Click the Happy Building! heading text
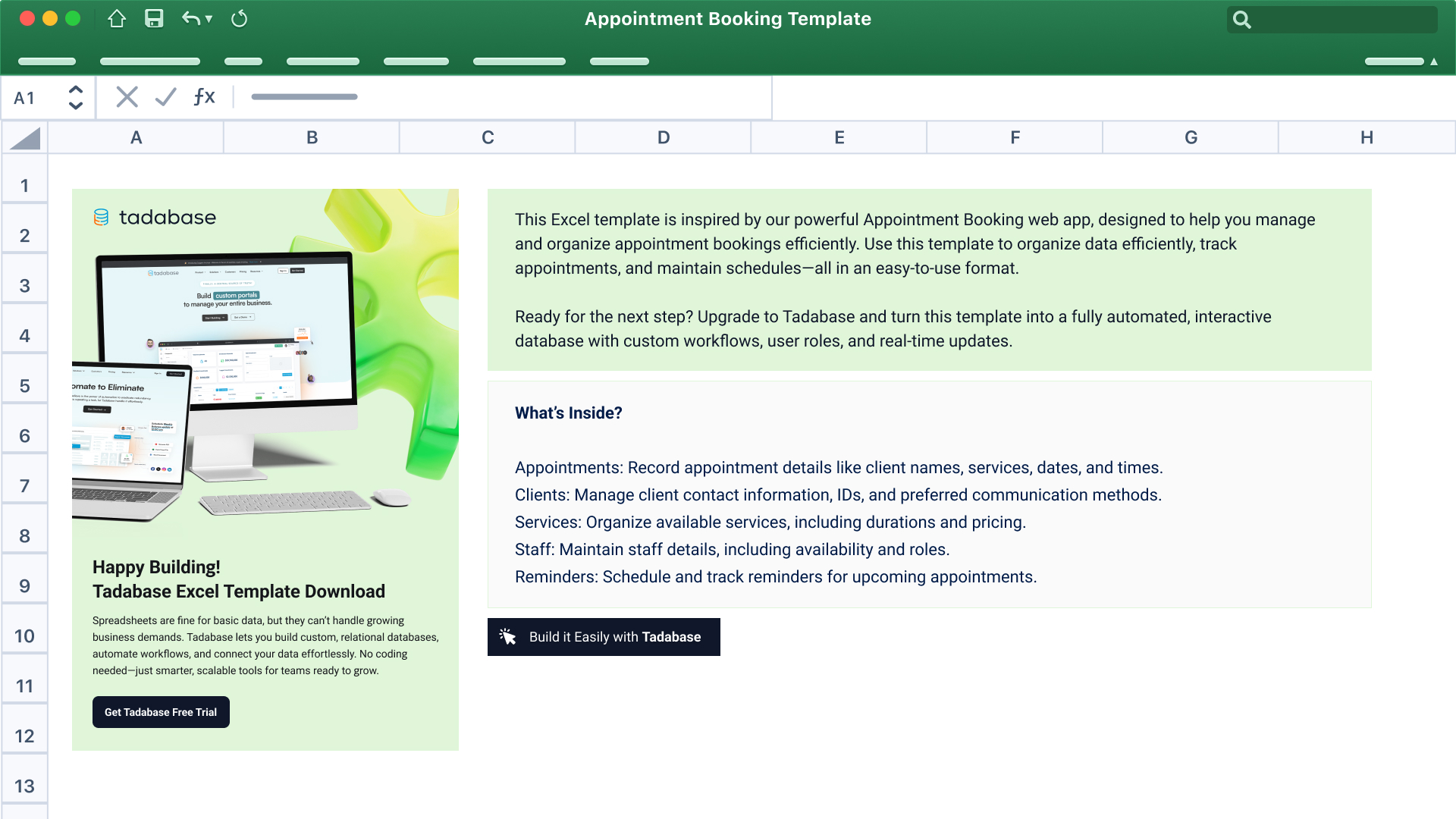This screenshot has width=1456, height=819. coord(156,567)
